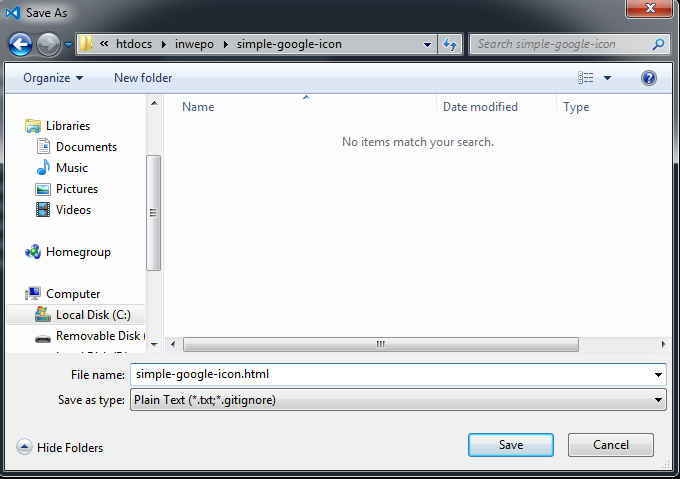
Task: Open the Organize menu
Action: (x=53, y=78)
